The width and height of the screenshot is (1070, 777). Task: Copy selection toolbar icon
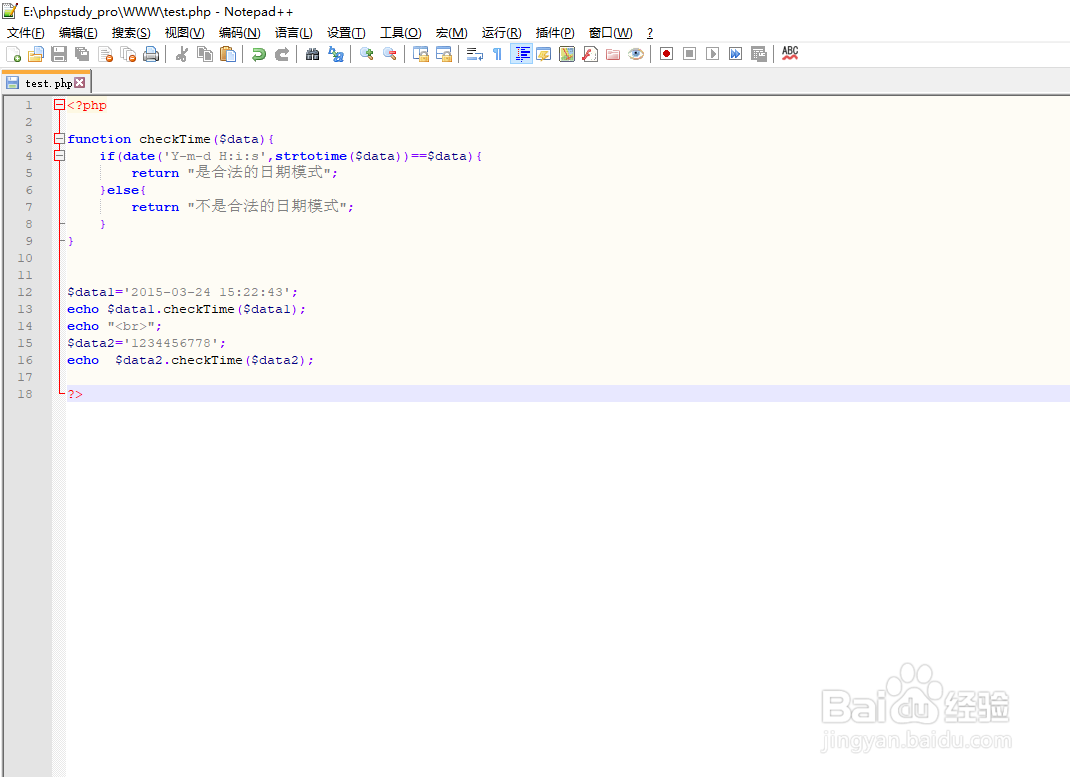(x=205, y=55)
